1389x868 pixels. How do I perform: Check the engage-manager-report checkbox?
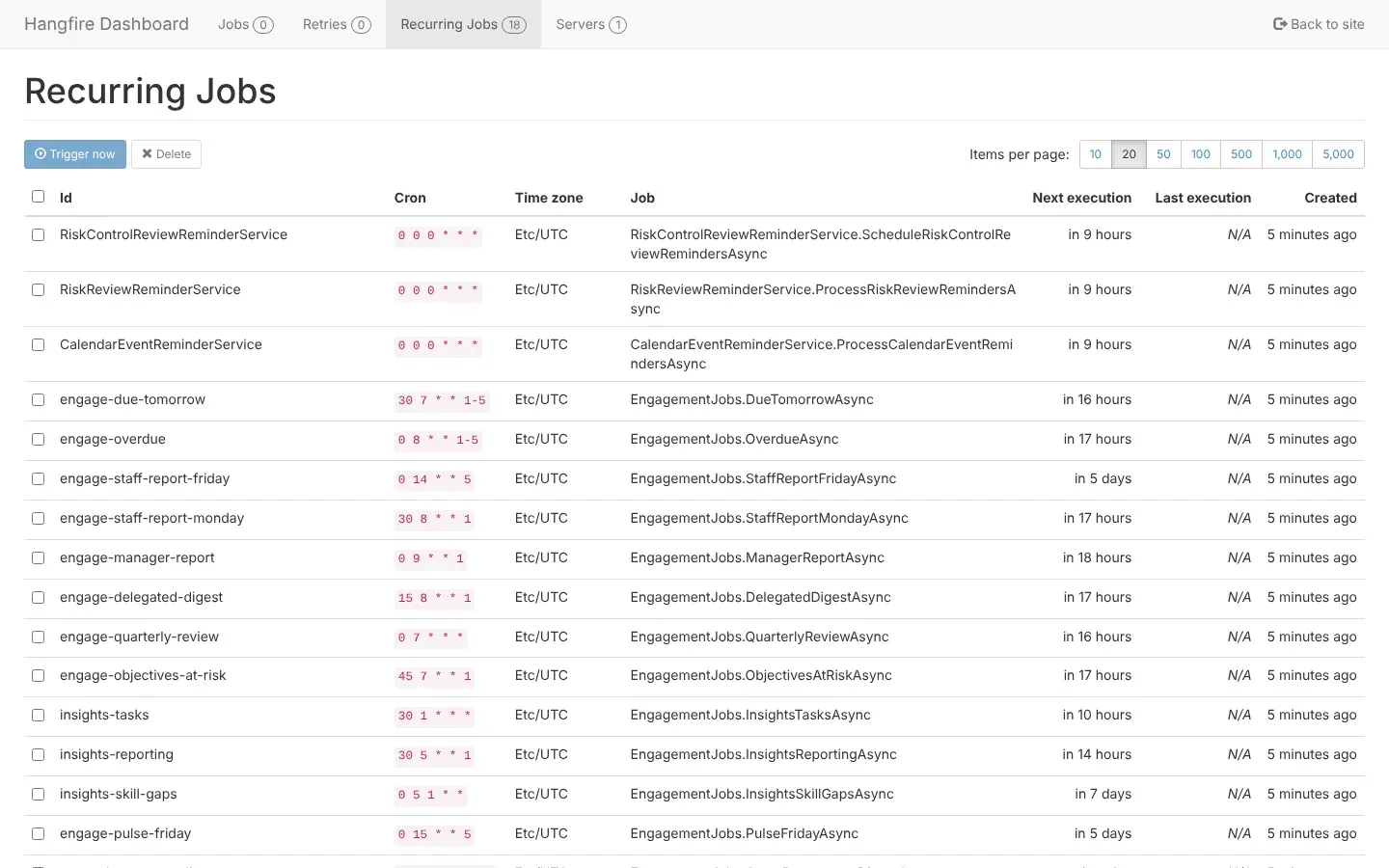[x=39, y=557]
